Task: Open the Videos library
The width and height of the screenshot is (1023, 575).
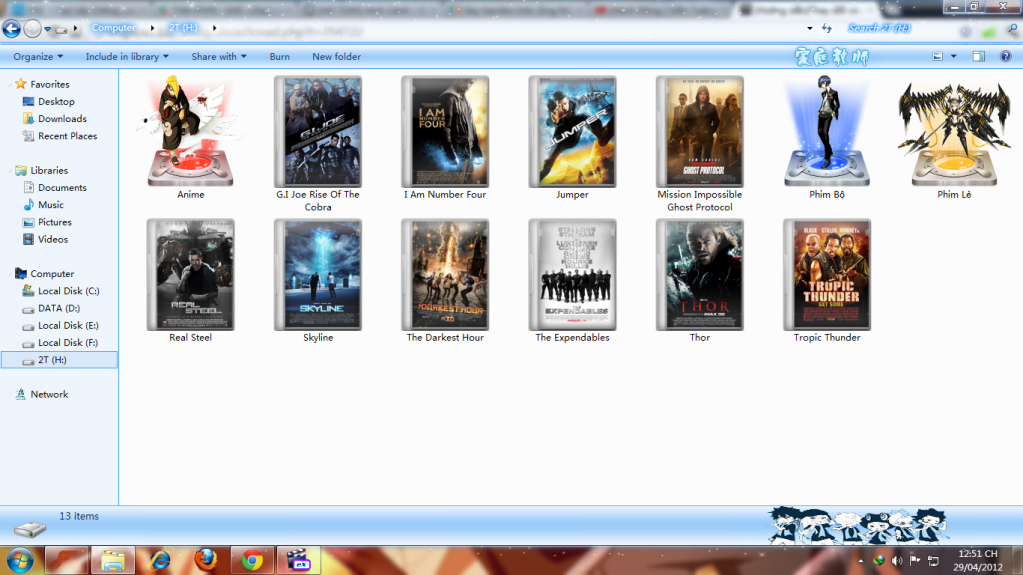Action: [53, 240]
